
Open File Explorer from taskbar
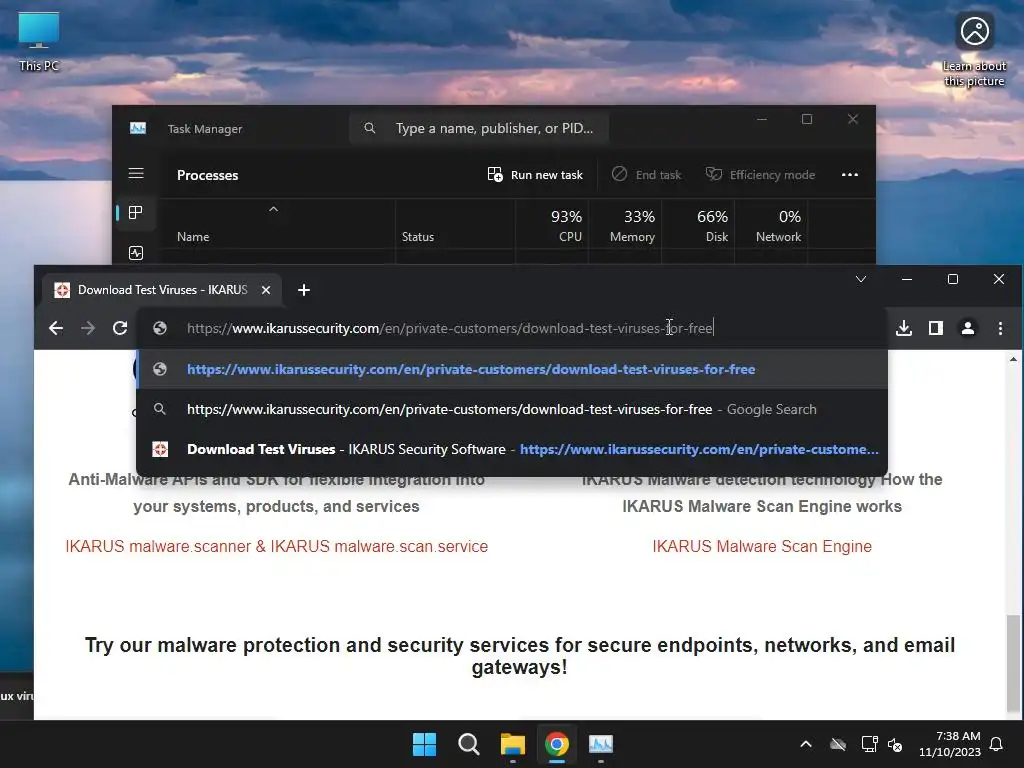click(513, 744)
